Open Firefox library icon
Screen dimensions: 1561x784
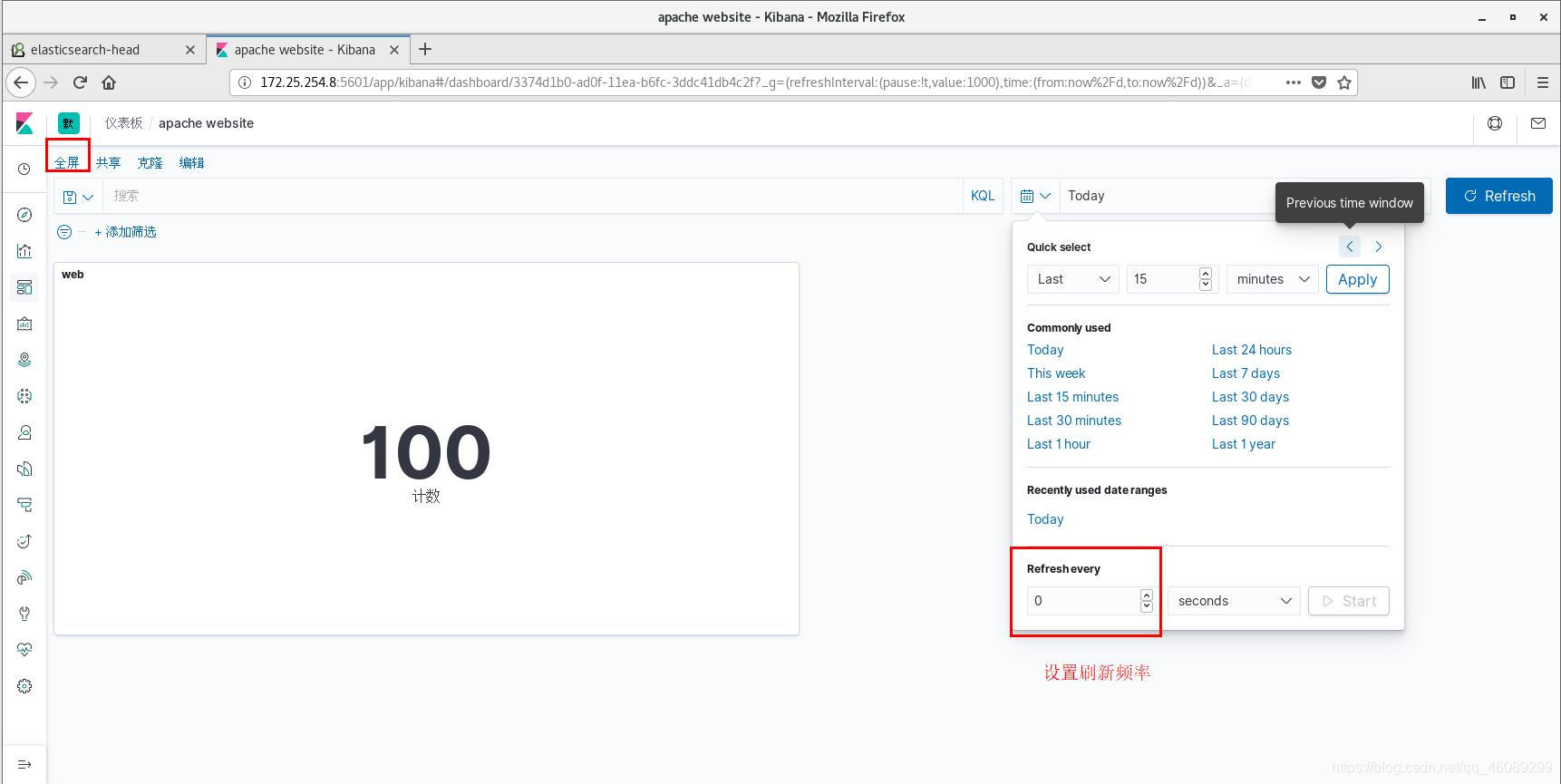tap(1479, 82)
